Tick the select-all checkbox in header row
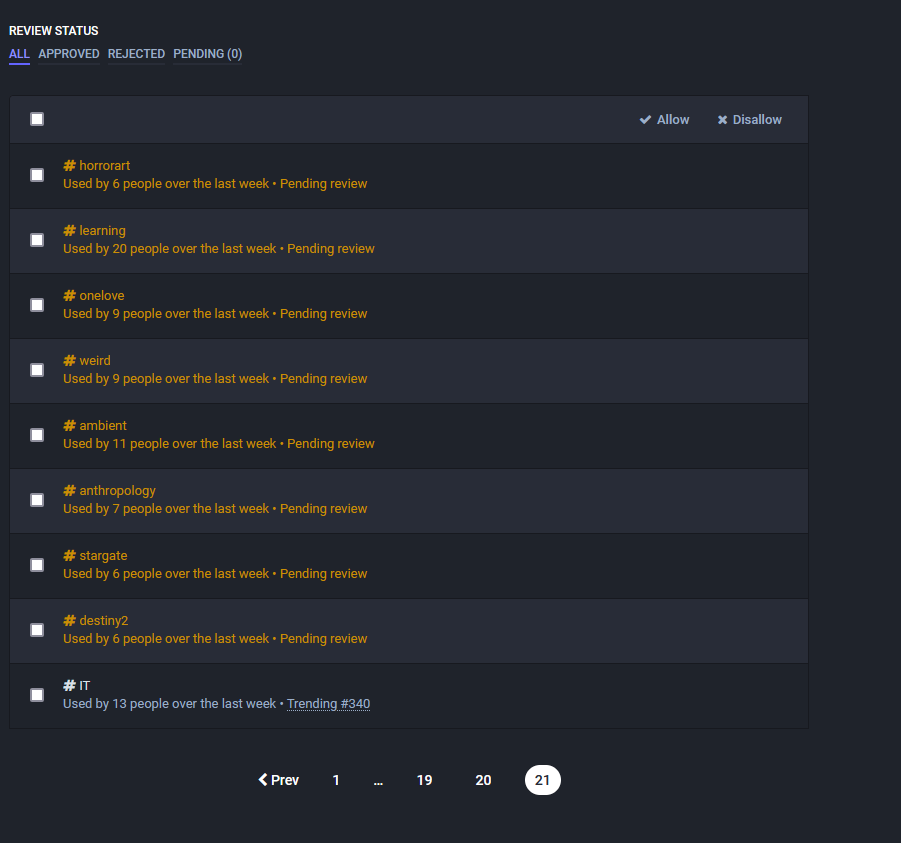The height and width of the screenshot is (843, 901). coord(37,119)
